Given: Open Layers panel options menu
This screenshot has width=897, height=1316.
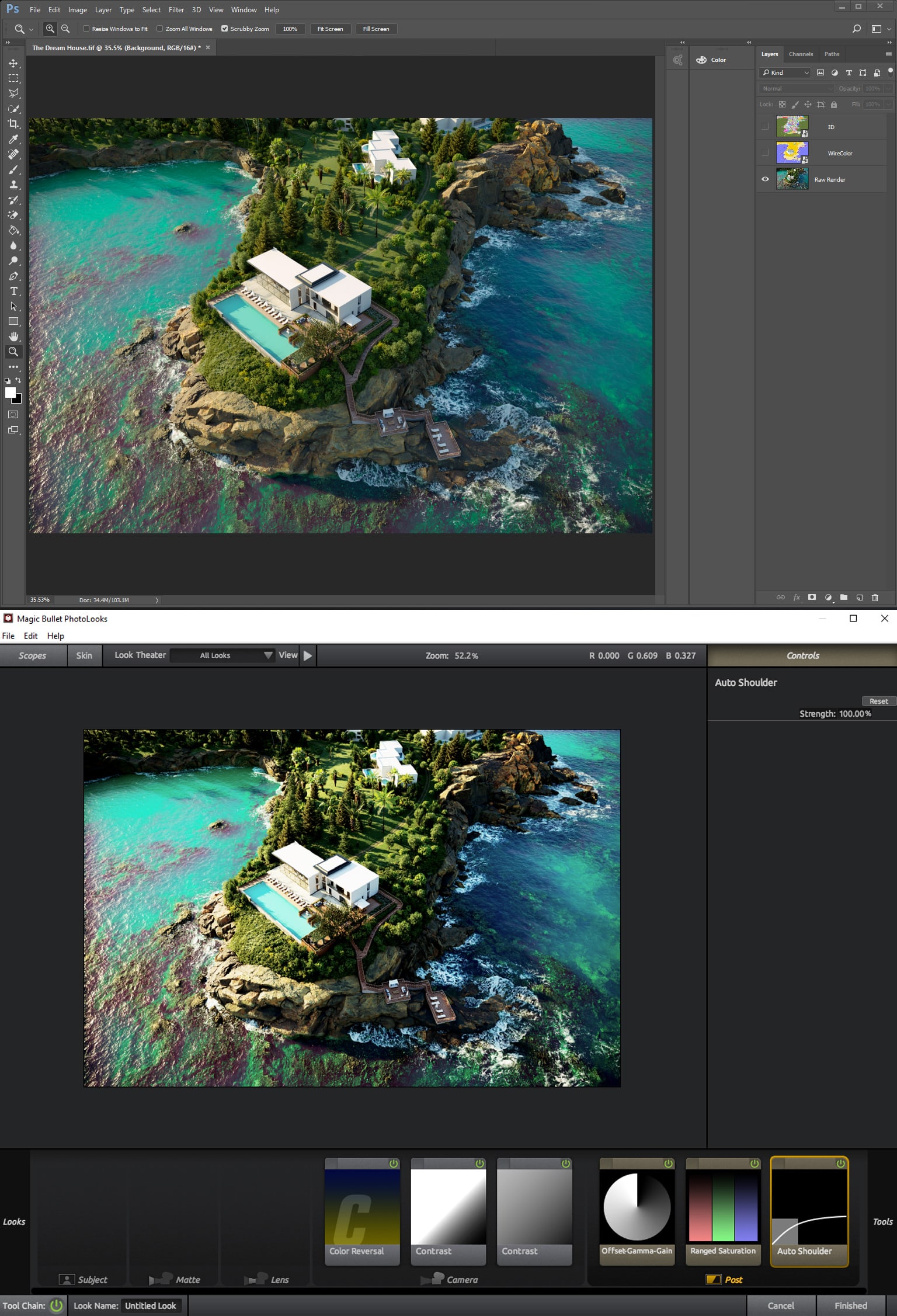Looking at the screenshot, I should [x=888, y=54].
